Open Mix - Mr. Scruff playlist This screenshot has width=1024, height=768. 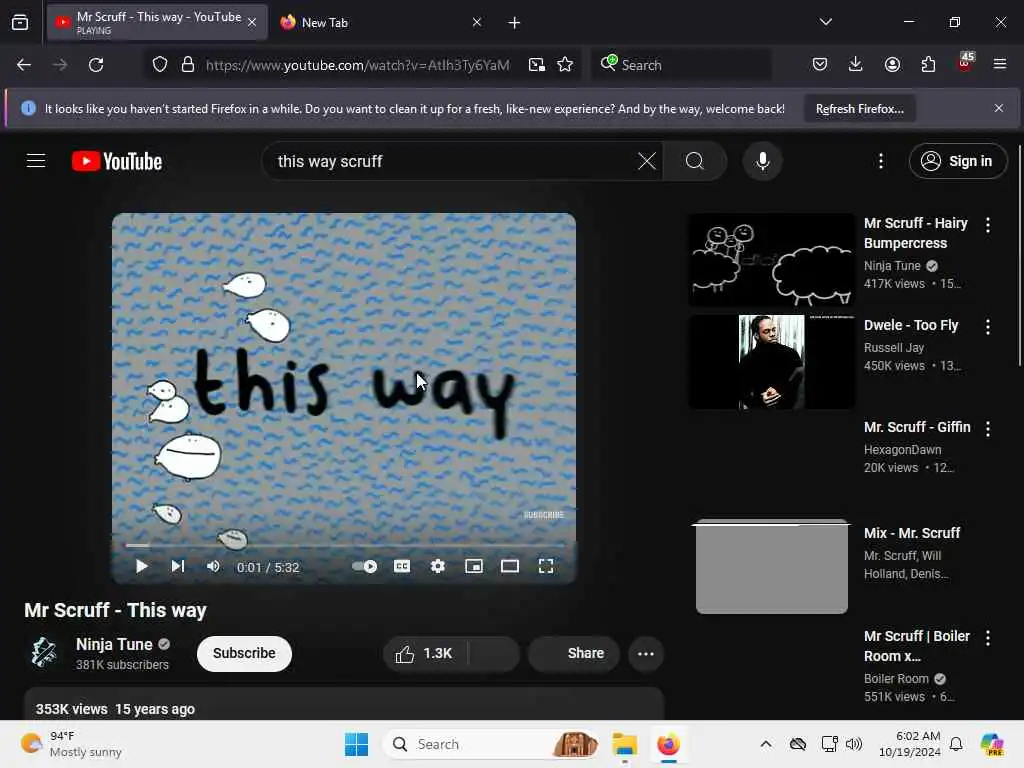pyautogui.click(x=912, y=533)
